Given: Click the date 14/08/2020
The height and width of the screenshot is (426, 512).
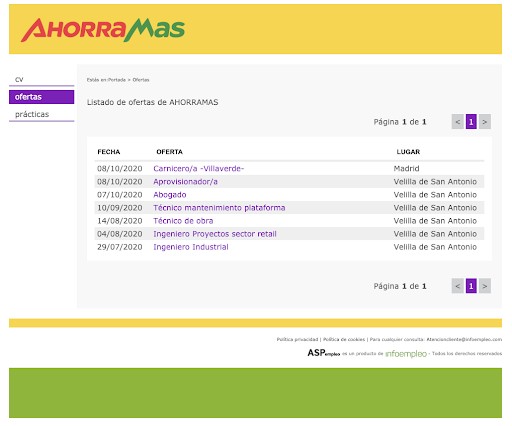Looking at the screenshot, I should [x=120, y=221].
